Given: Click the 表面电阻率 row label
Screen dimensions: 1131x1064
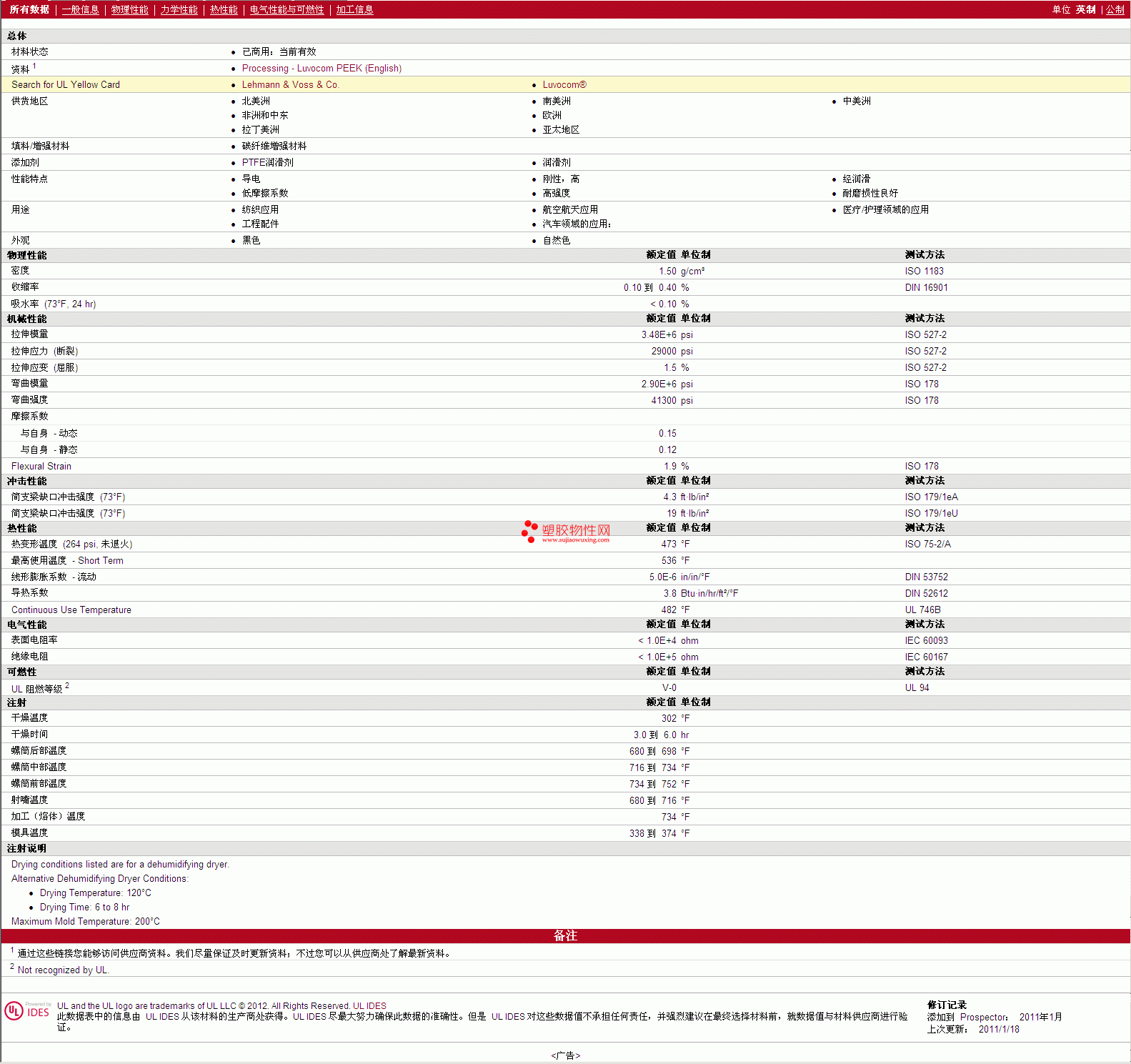Looking at the screenshot, I should coord(34,640).
